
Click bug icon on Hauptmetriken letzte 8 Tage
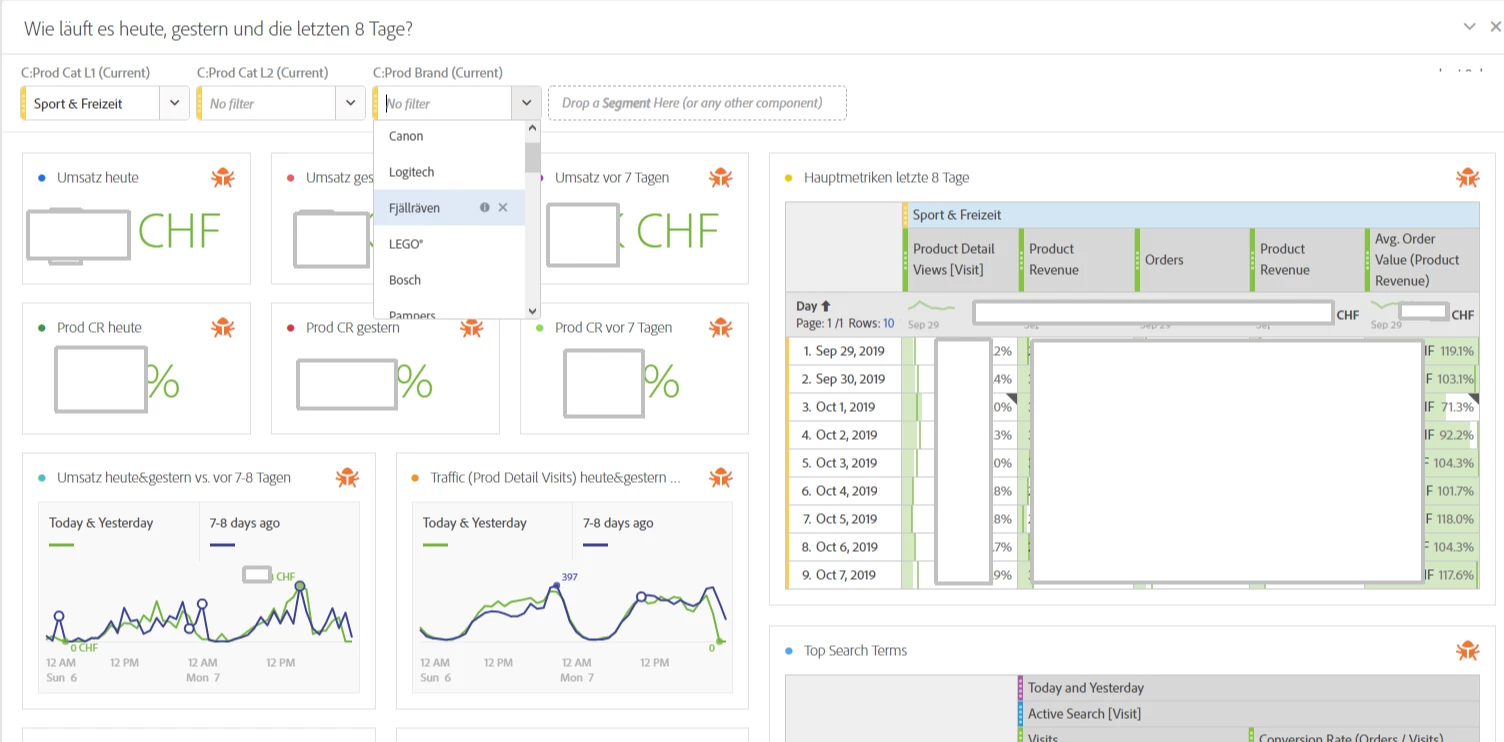[1467, 178]
